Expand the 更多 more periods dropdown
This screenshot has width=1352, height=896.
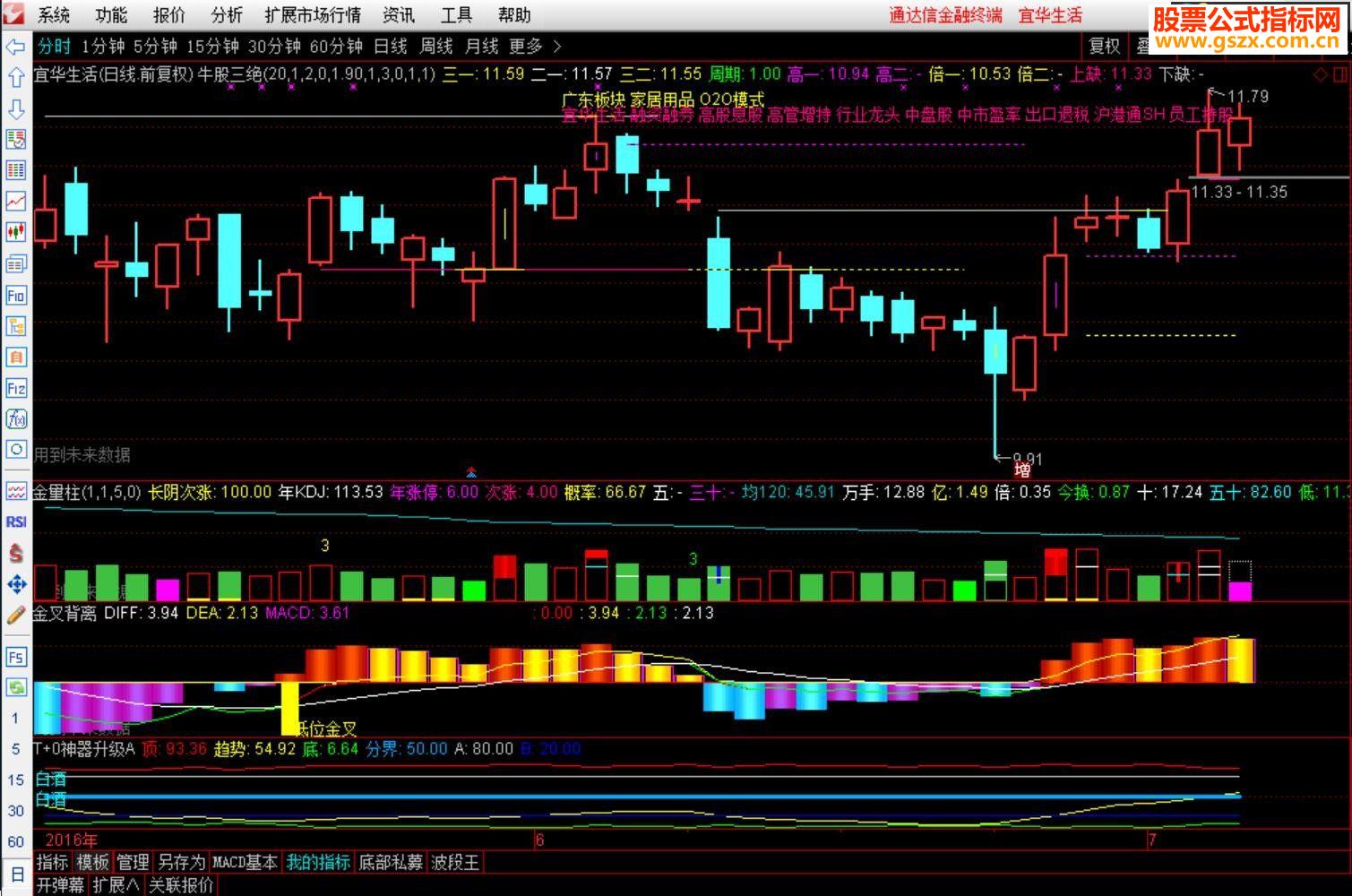pyautogui.click(x=535, y=47)
